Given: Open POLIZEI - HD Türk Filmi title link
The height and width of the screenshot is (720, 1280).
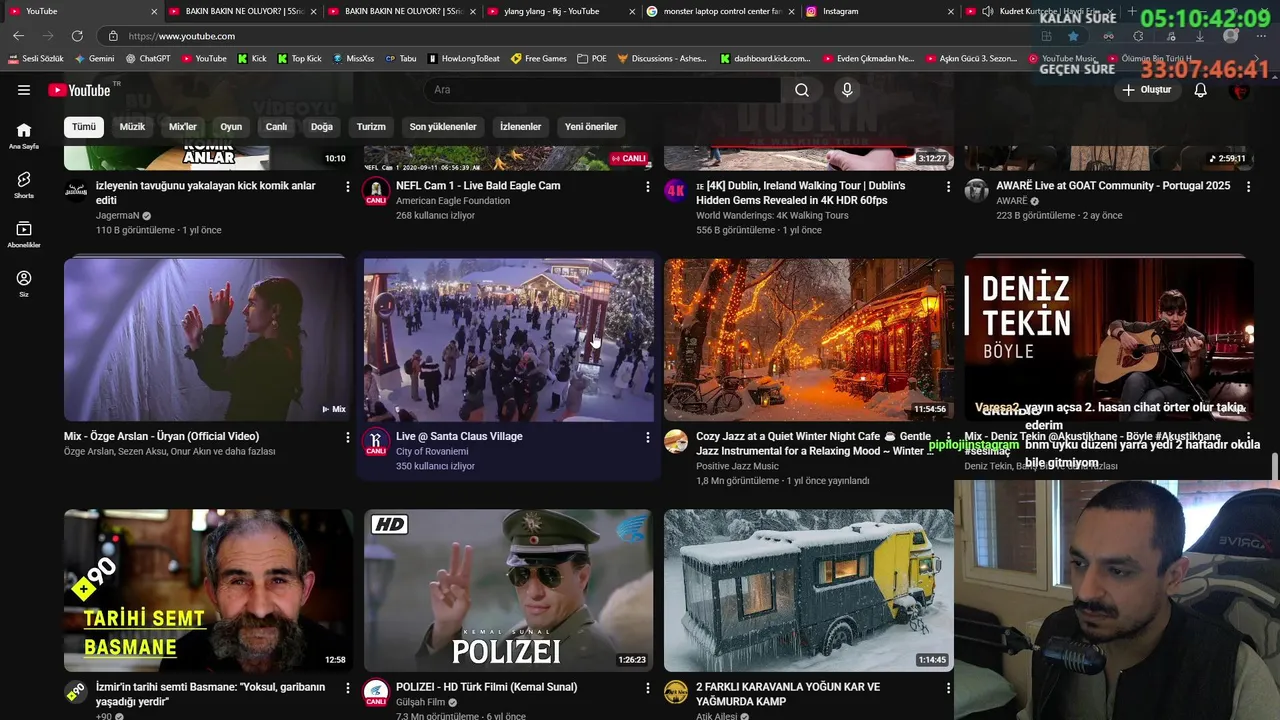Looking at the screenshot, I should coord(486,687).
